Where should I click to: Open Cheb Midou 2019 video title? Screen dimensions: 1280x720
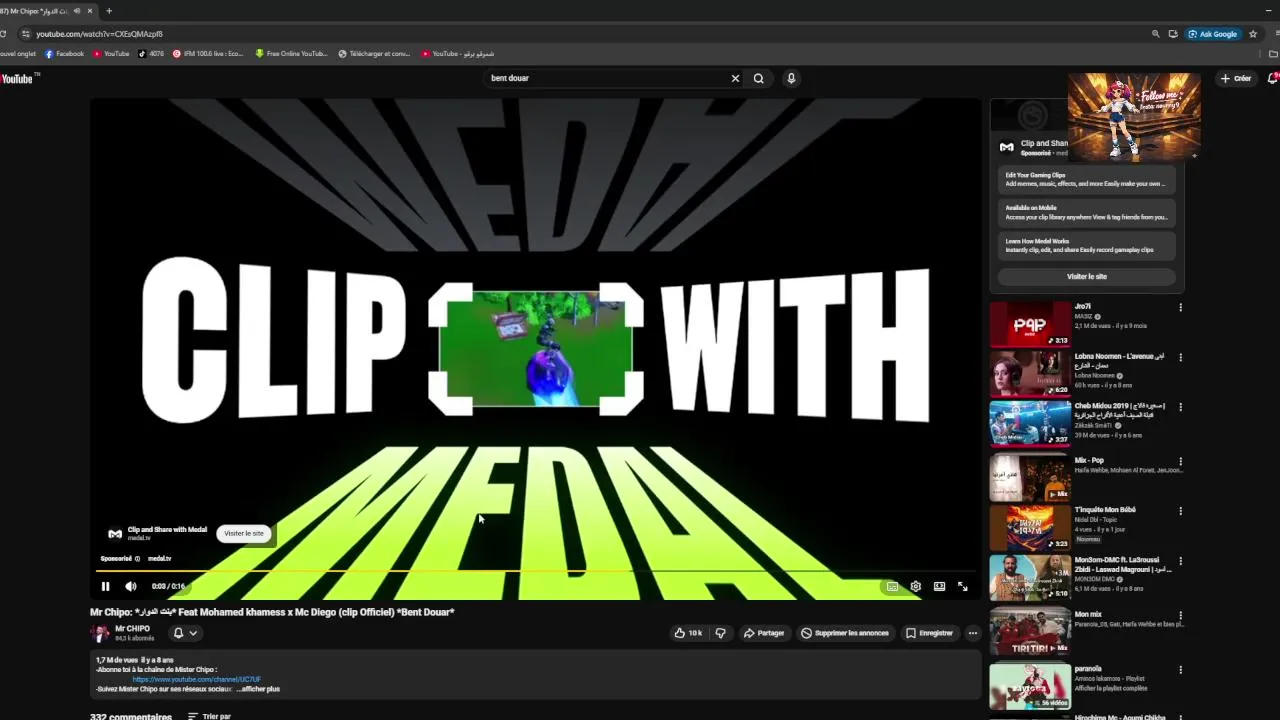point(1120,410)
